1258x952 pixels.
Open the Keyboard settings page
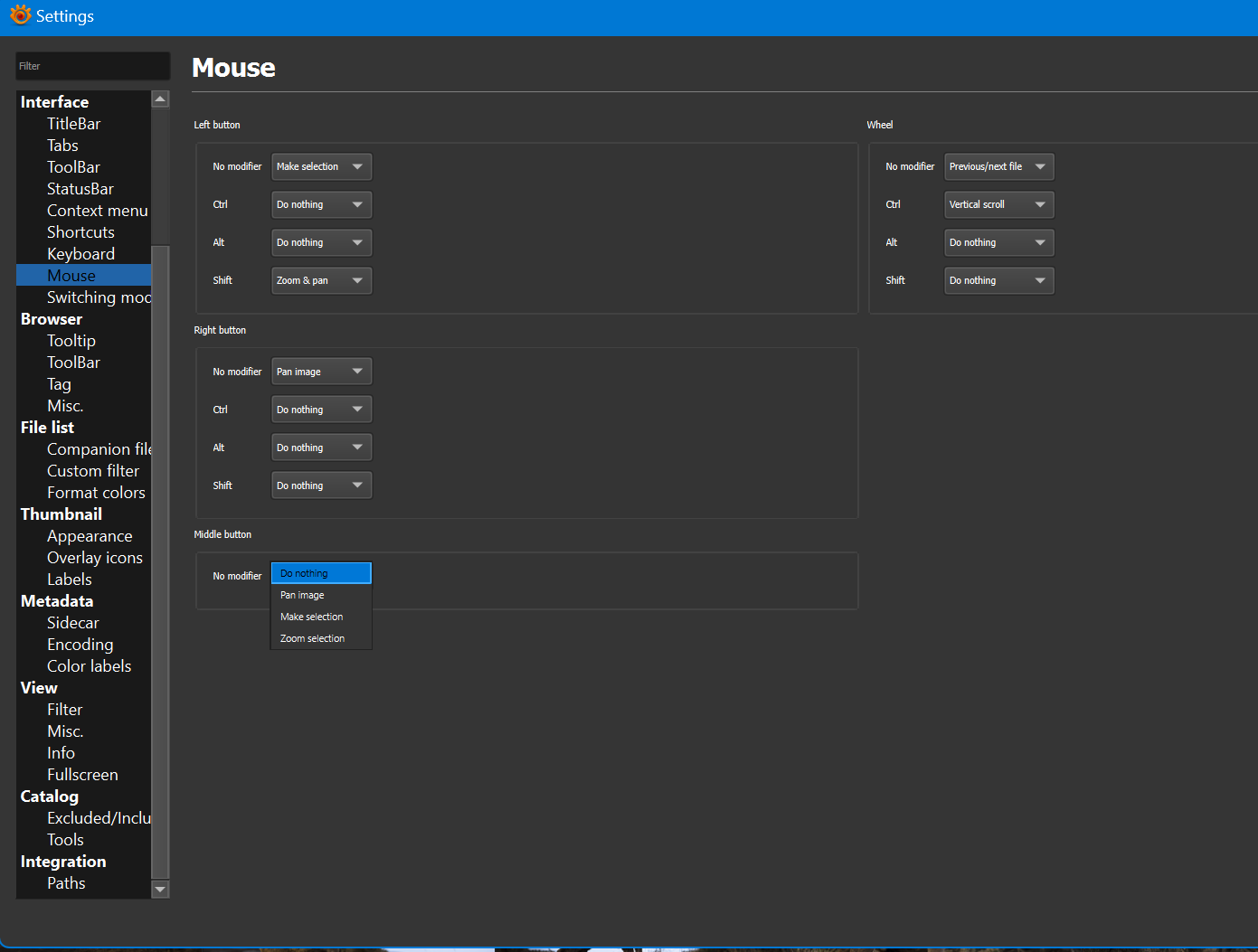click(x=80, y=254)
